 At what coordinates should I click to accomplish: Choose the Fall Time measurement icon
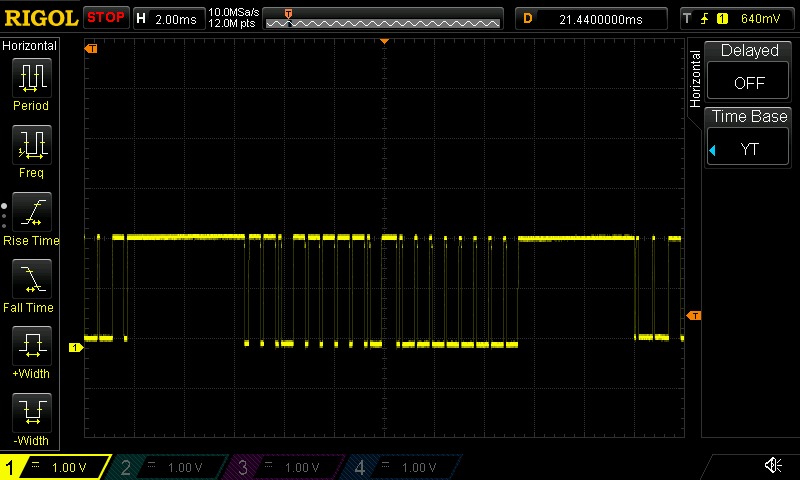[30, 279]
